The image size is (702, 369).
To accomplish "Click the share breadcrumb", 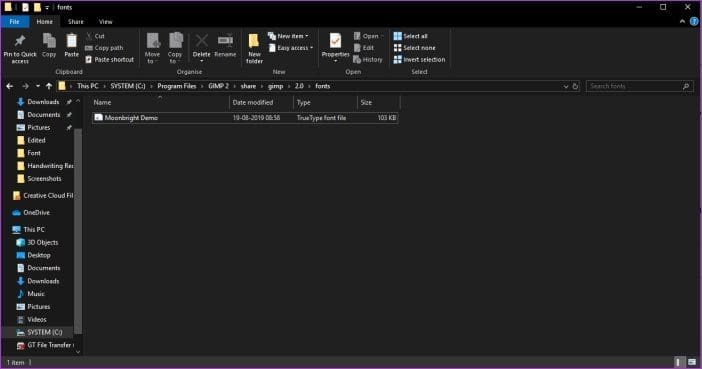I will point(248,86).
